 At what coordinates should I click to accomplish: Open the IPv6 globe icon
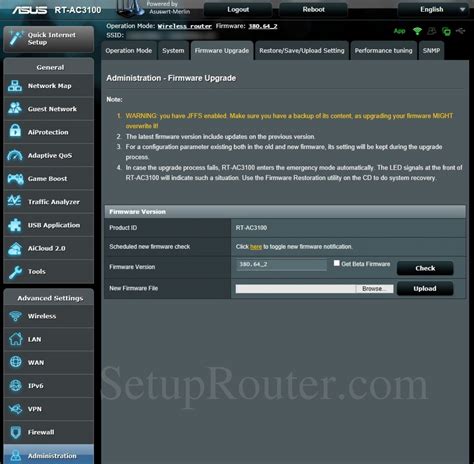pyautogui.click(x=15, y=385)
